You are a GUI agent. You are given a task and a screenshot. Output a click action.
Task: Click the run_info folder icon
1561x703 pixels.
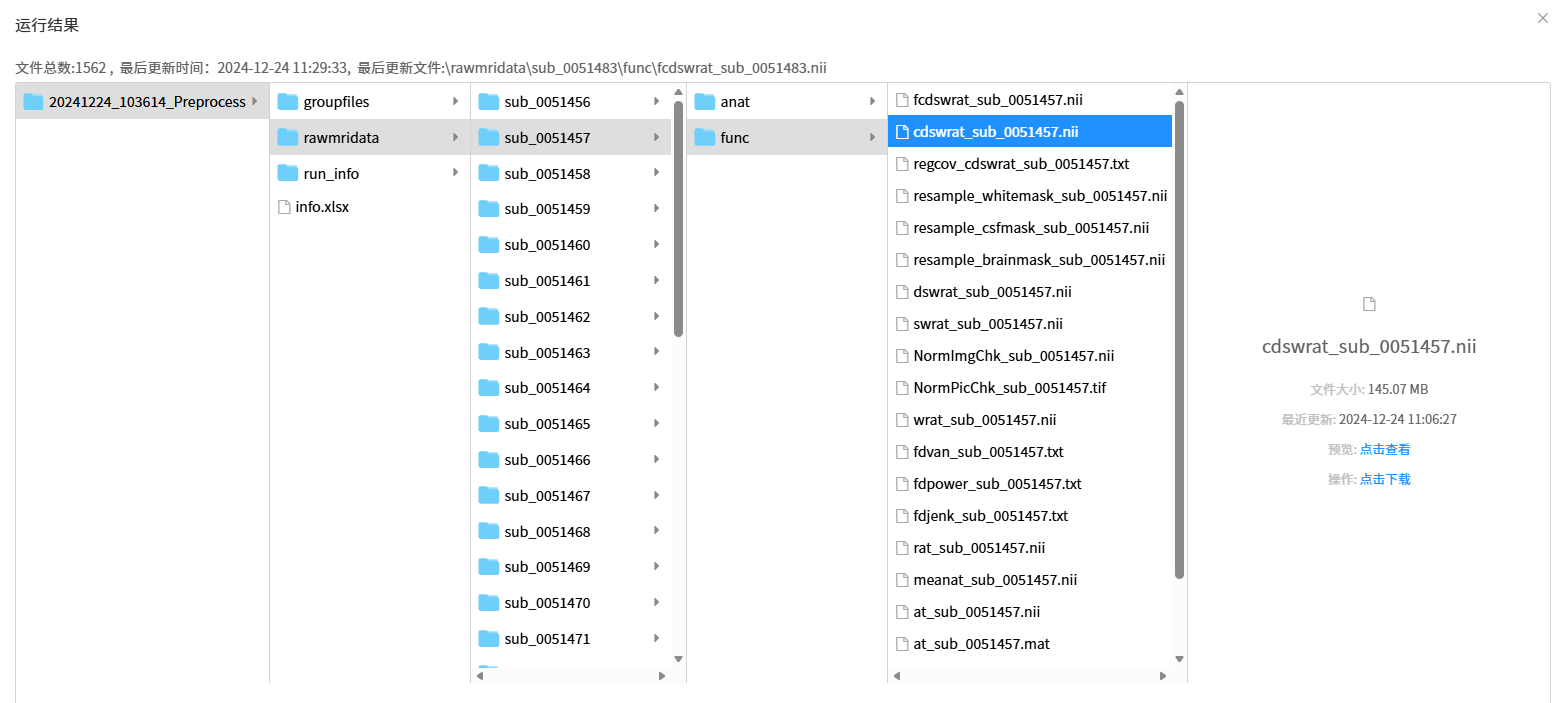click(x=288, y=174)
